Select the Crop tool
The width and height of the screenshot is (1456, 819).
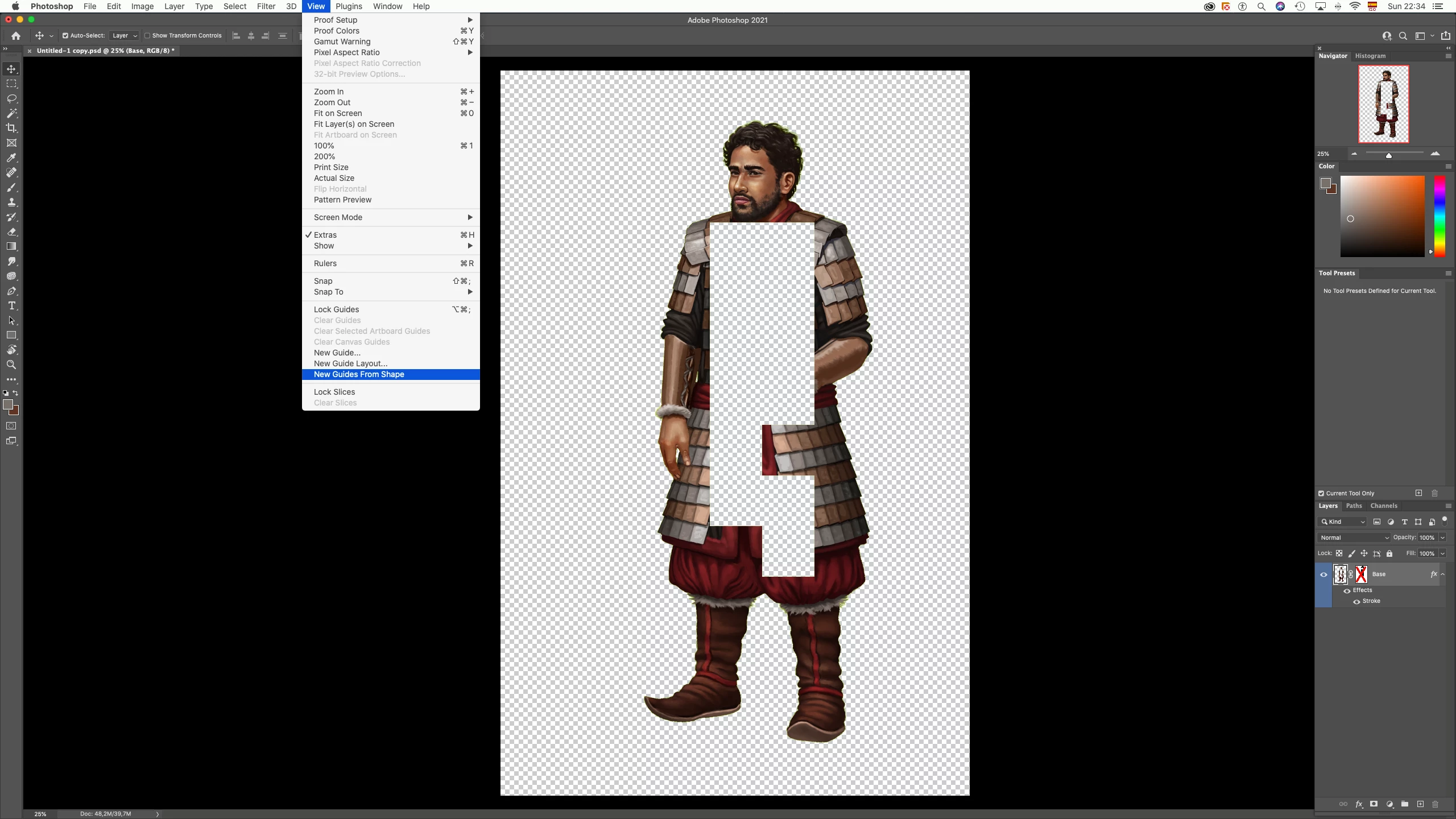tap(11, 128)
